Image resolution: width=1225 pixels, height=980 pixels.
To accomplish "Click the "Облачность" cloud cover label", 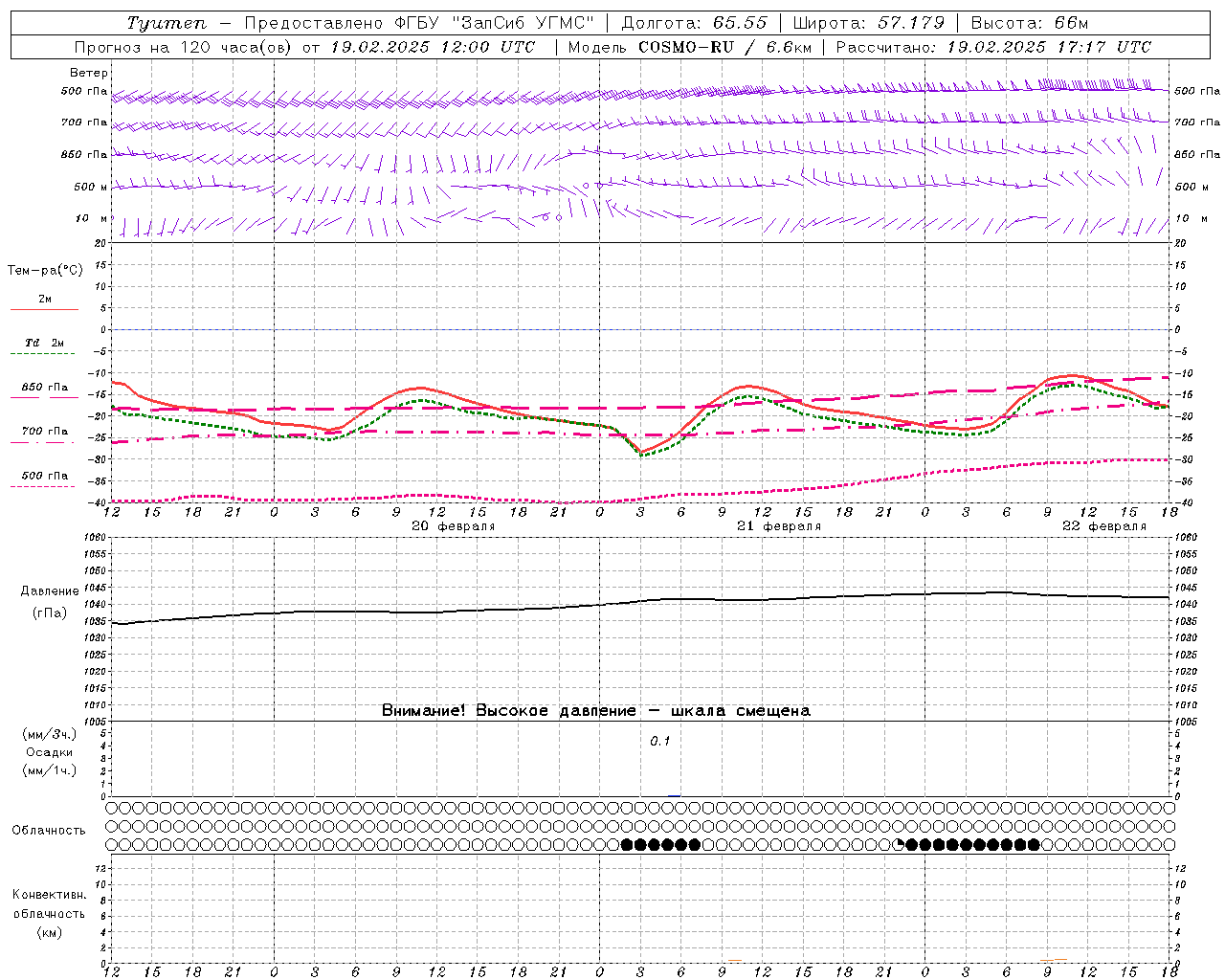I will (49, 831).
